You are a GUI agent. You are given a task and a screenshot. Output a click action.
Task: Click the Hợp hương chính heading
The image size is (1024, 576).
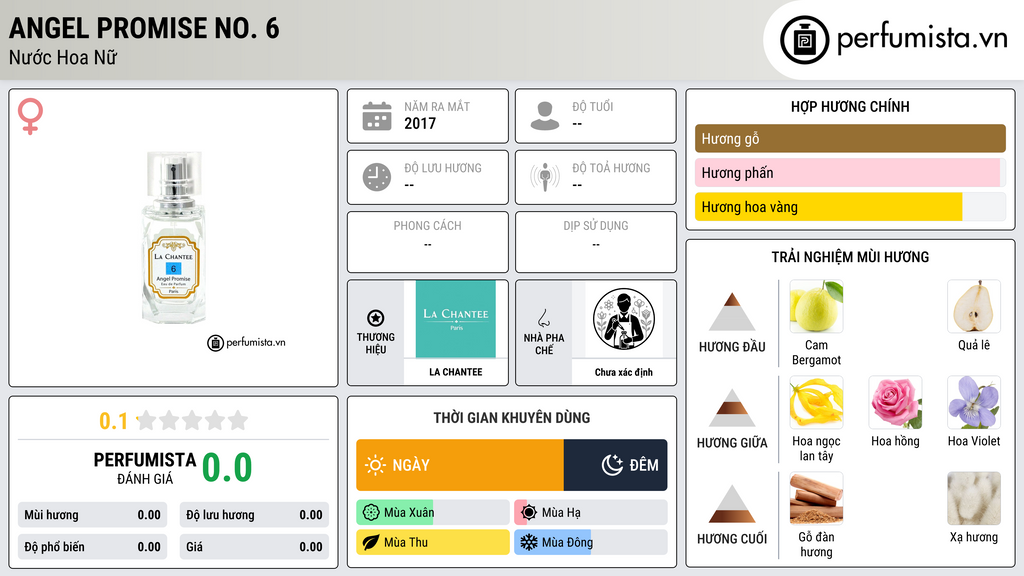(x=850, y=106)
